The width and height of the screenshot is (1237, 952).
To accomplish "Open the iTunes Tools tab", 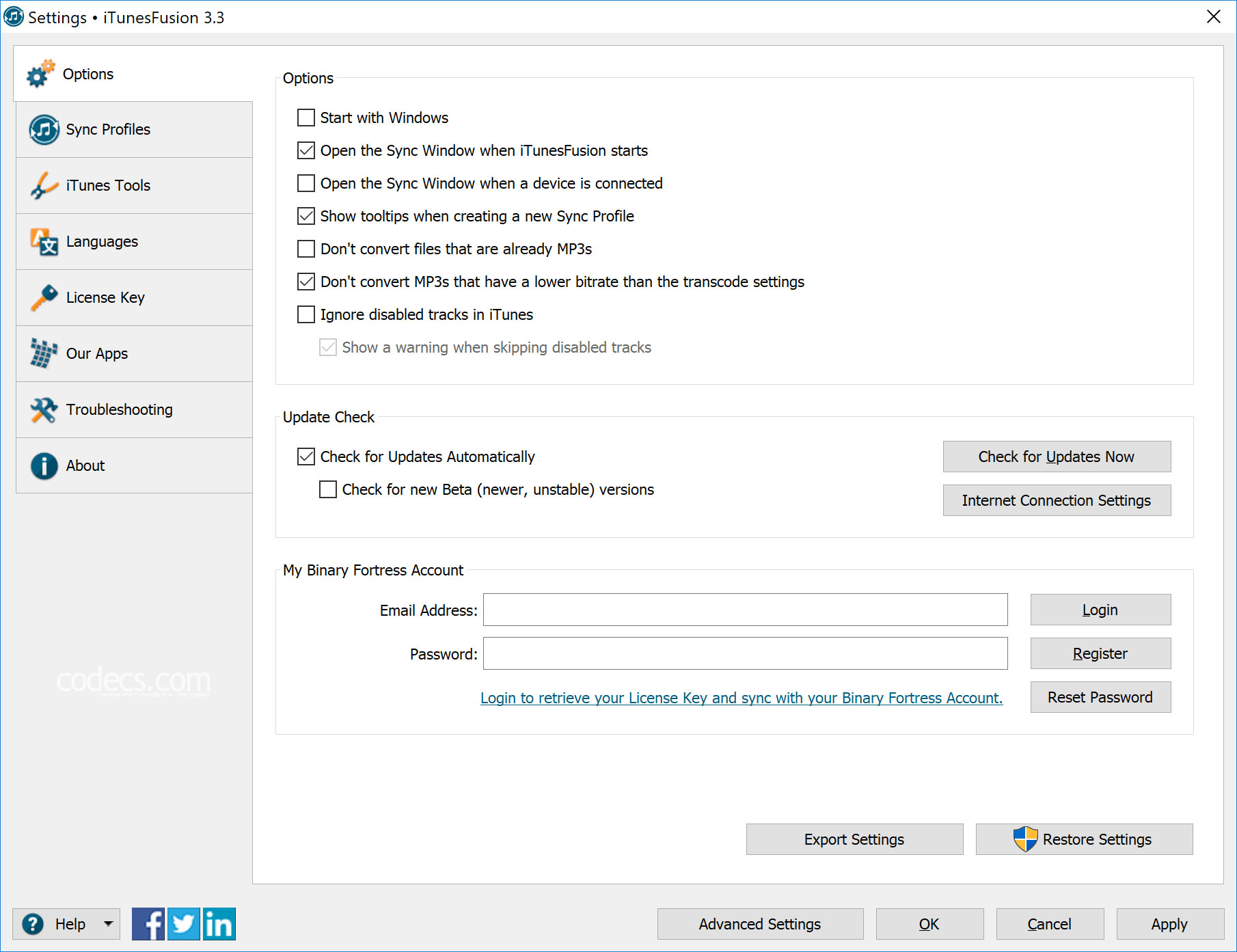I will coord(134,186).
